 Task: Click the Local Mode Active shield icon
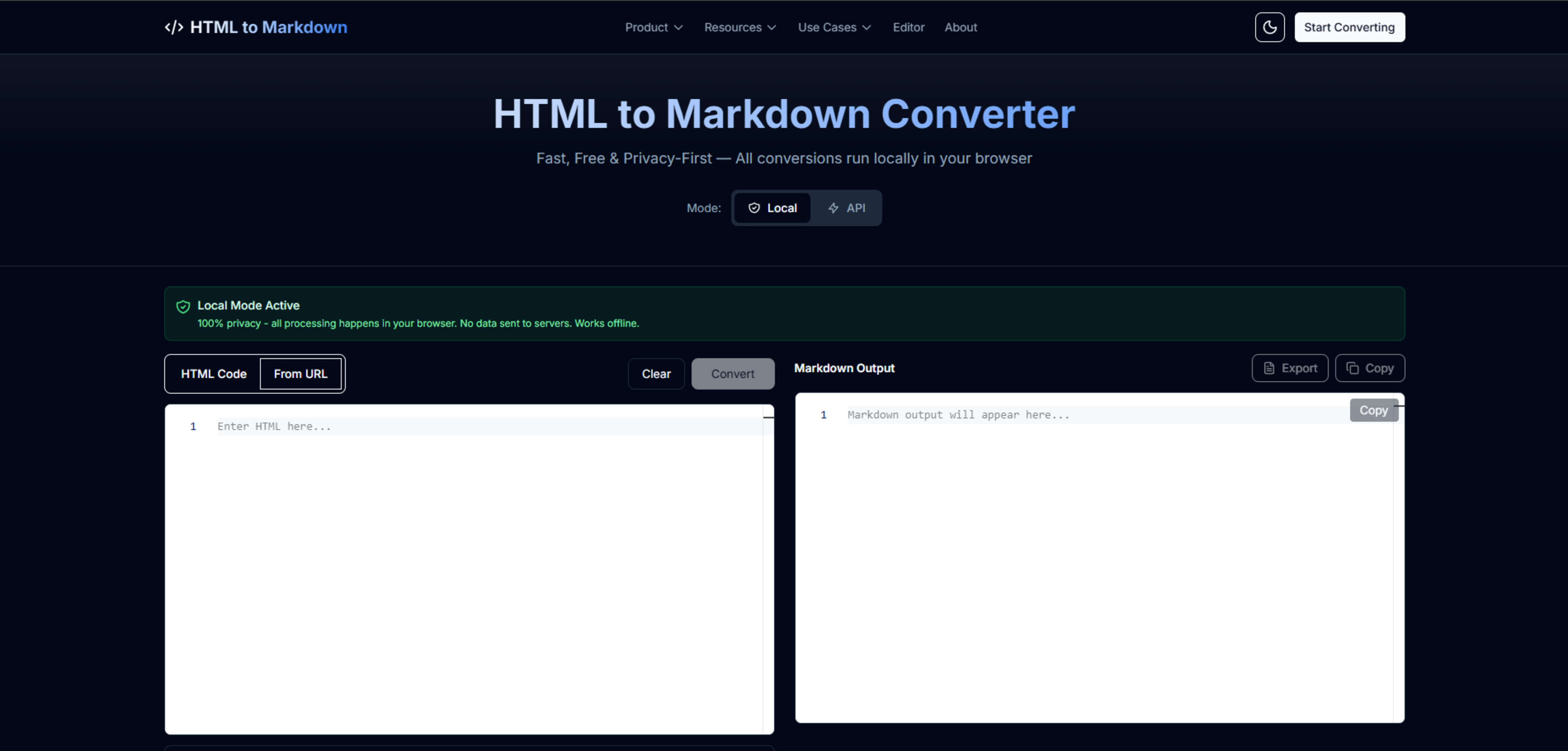coord(183,307)
